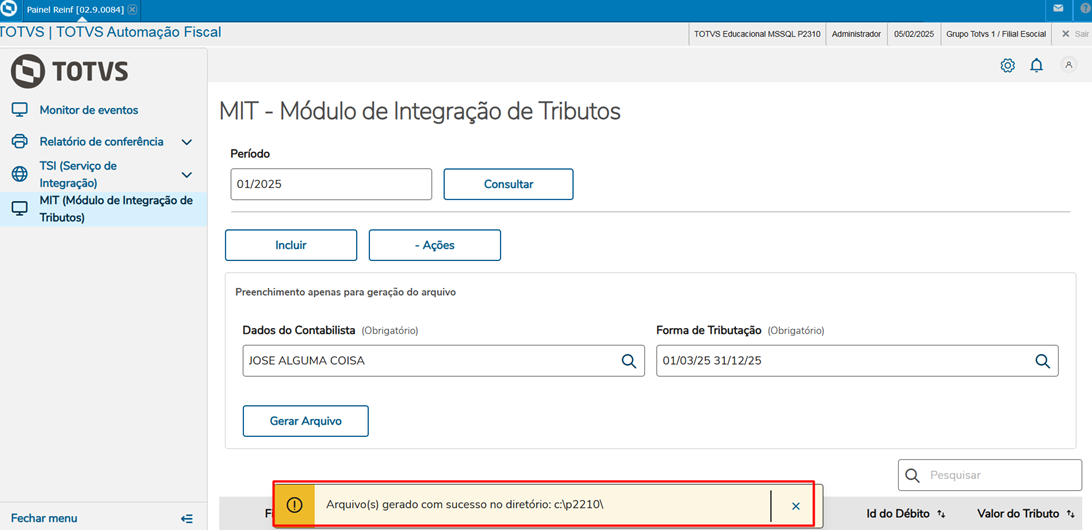
Task: Click the large TOTVS logo in sidebar
Action: tap(70, 71)
